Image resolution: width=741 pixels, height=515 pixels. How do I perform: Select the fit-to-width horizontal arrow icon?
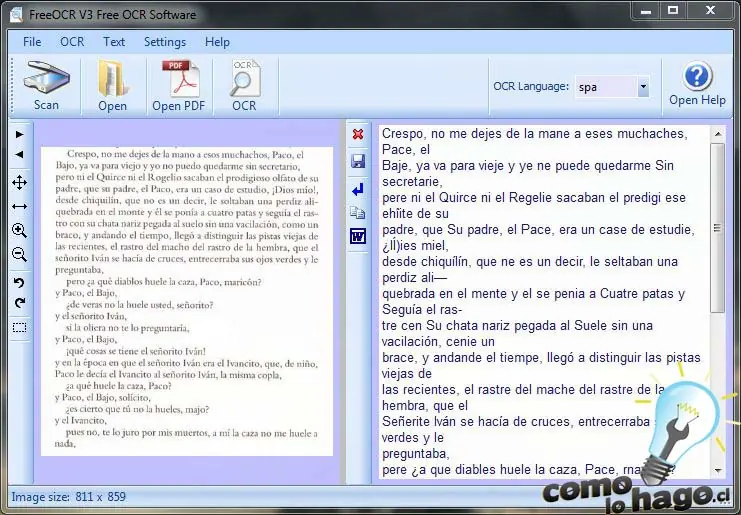click(19, 206)
